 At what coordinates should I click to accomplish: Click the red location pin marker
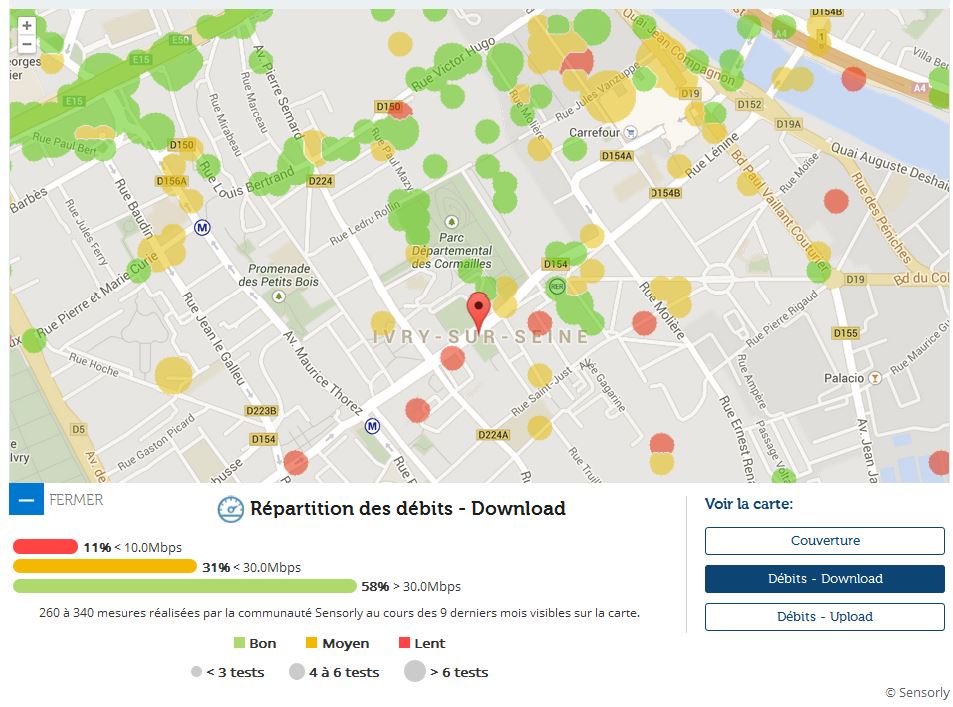(480, 311)
